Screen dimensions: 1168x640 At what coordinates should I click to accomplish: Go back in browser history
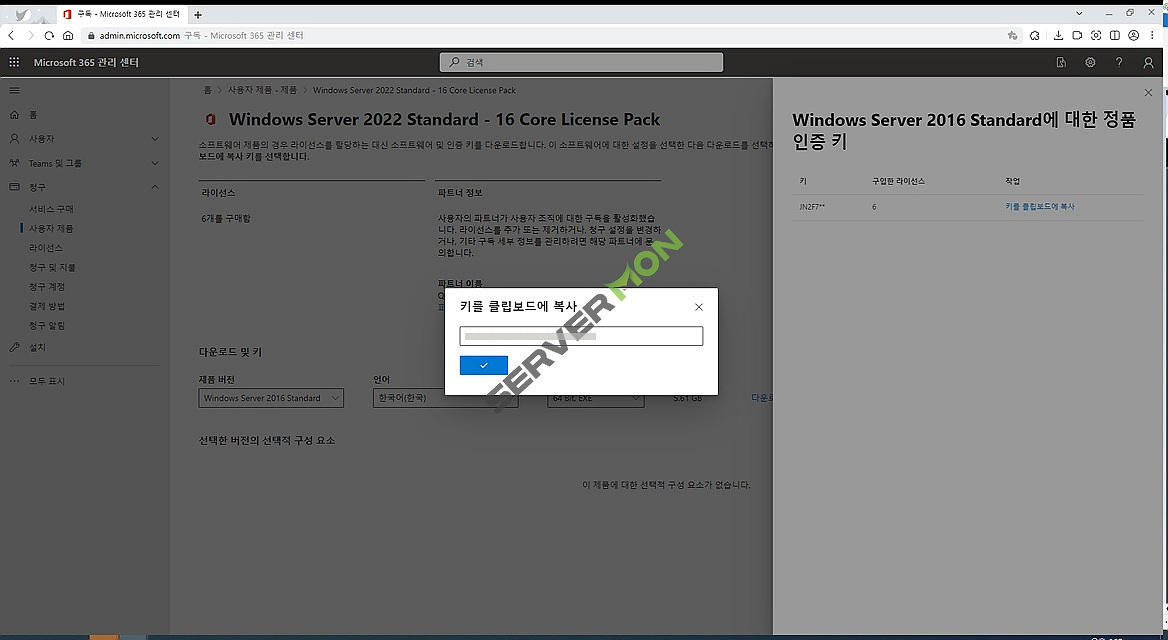click(x=11, y=35)
